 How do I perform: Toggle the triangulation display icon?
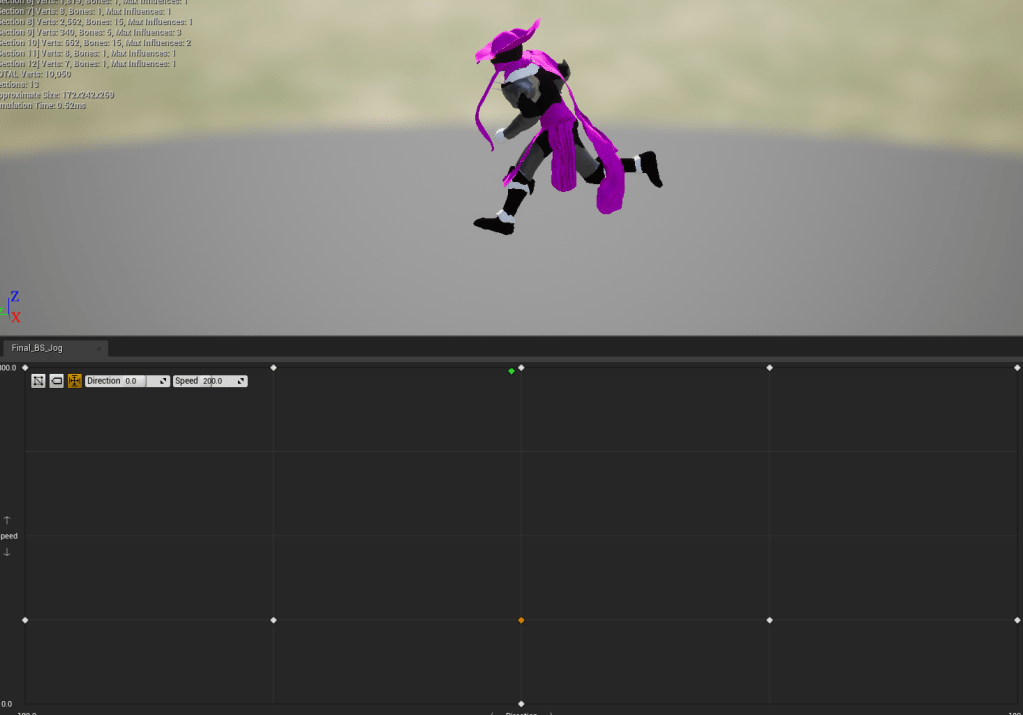click(38, 381)
